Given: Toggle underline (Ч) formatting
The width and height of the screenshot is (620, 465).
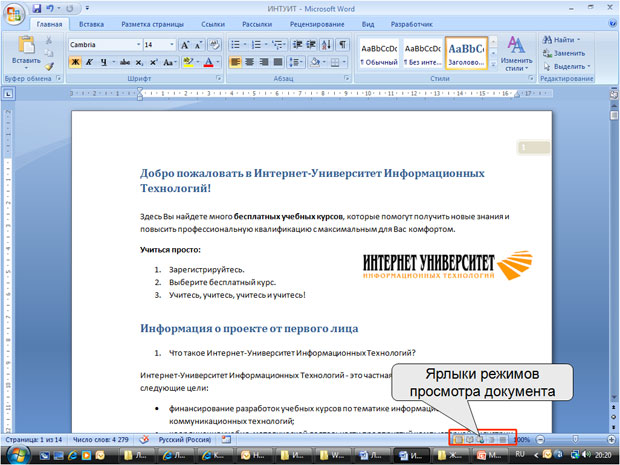Looking at the screenshot, I should coord(104,62).
